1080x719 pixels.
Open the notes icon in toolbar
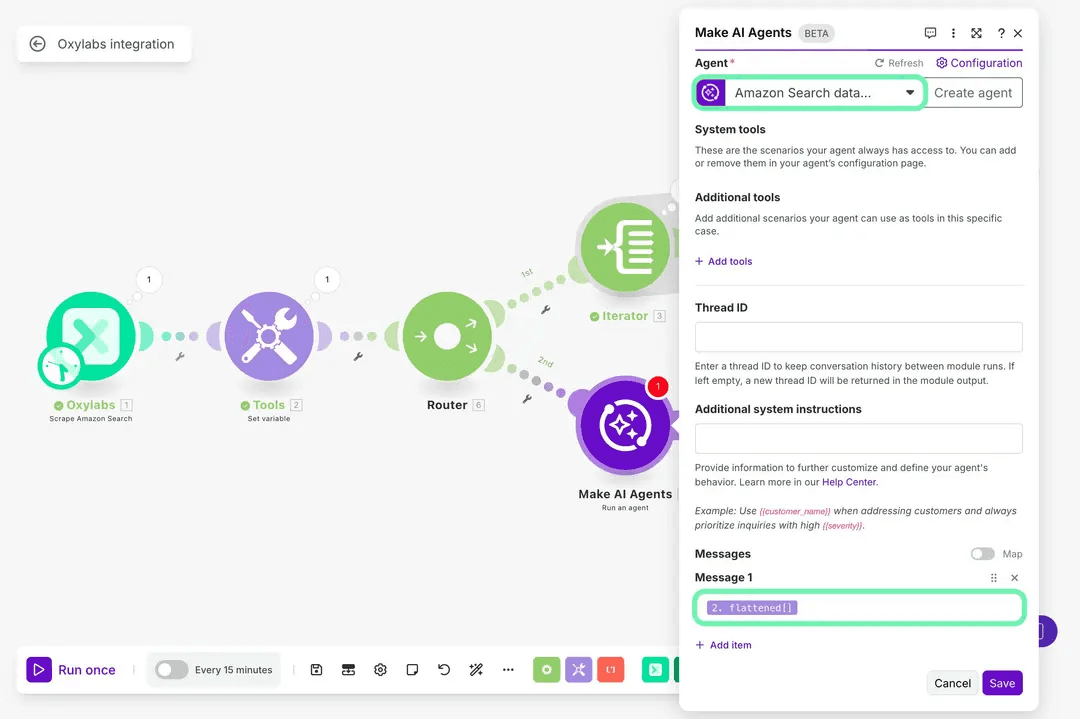(x=412, y=670)
